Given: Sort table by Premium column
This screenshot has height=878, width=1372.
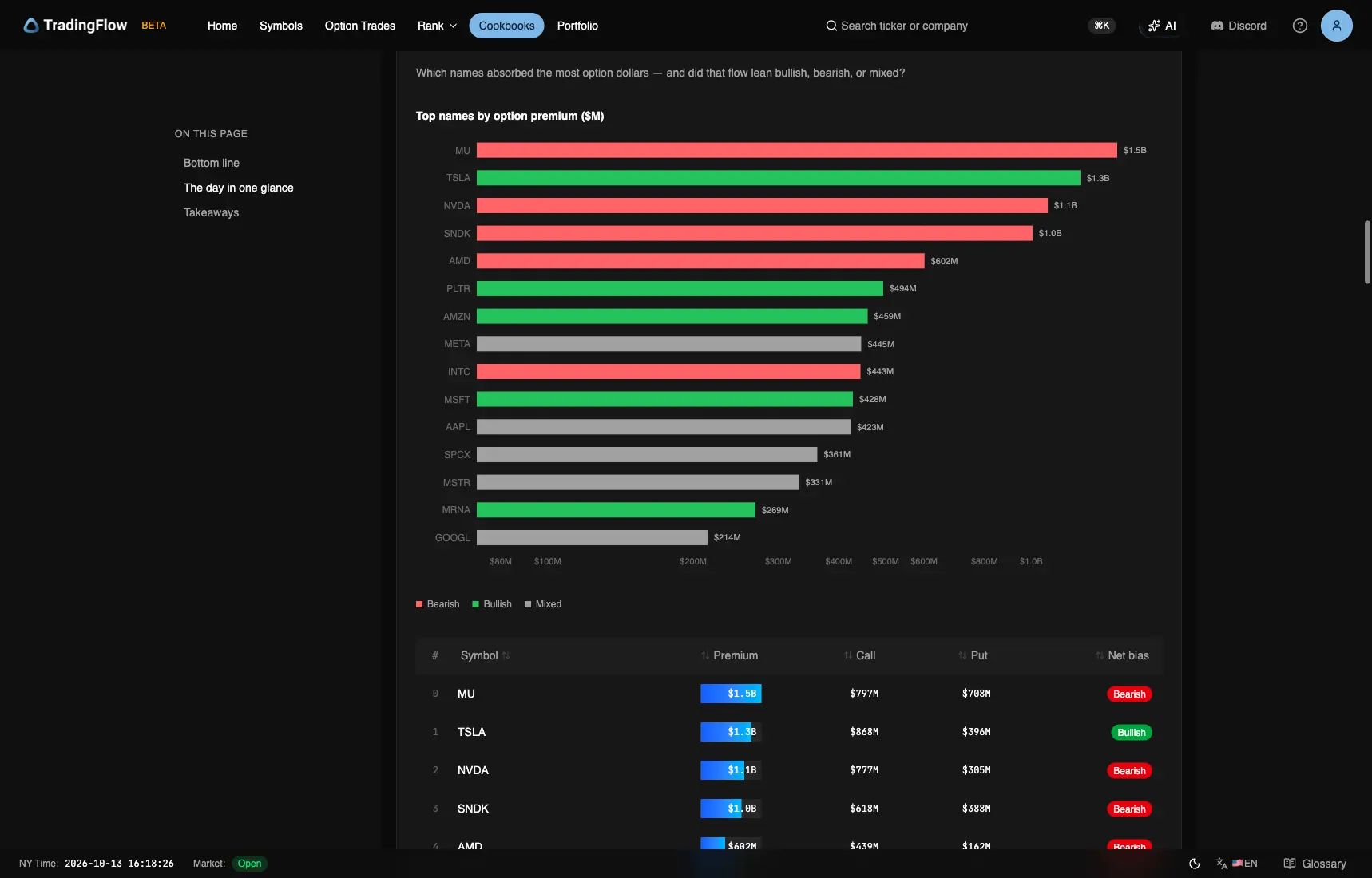Looking at the screenshot, I should (x=729, y=655).
